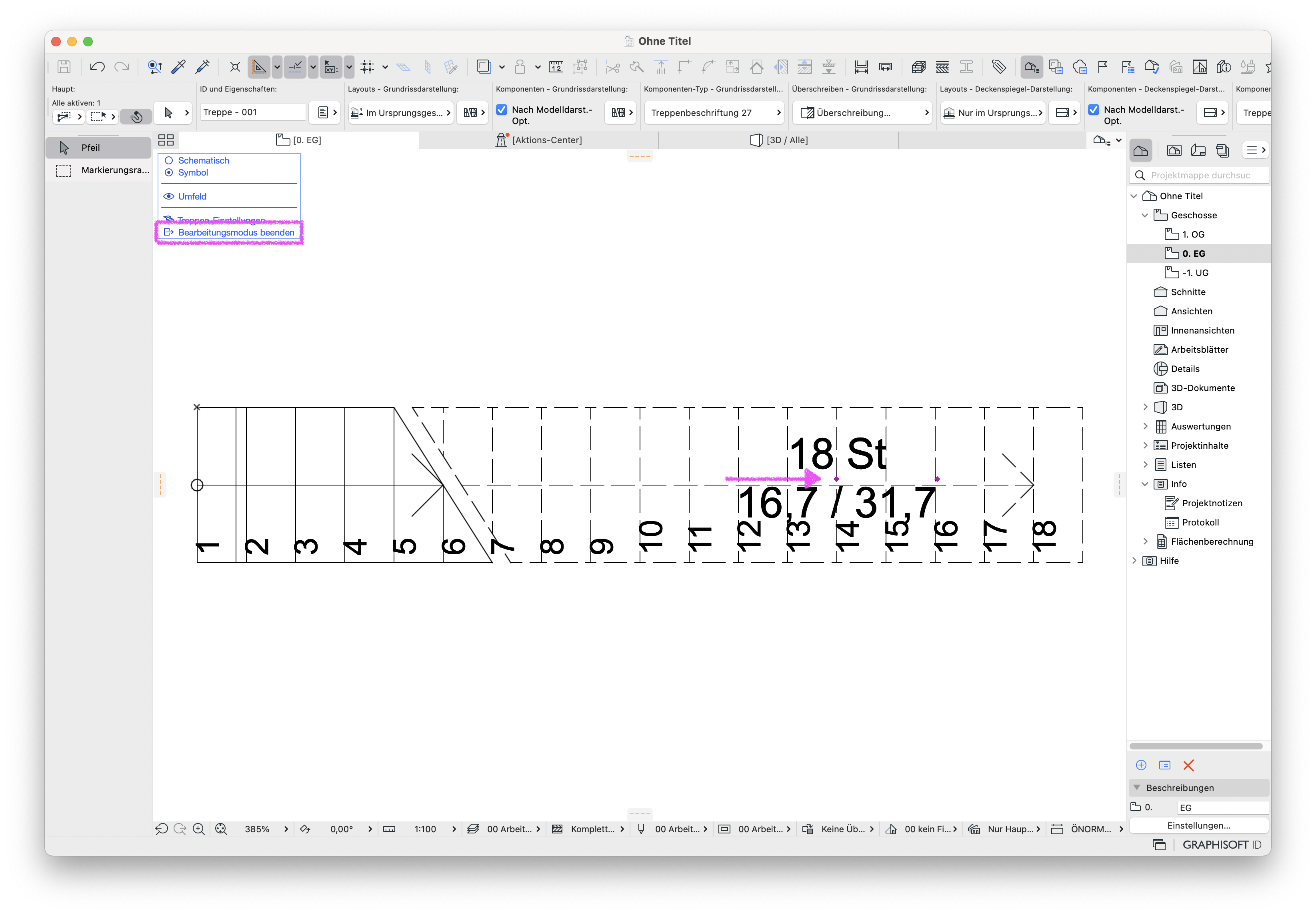Click the Treppe - 001 ID field
1316x915 pixels.
click(x=253, y=112)
